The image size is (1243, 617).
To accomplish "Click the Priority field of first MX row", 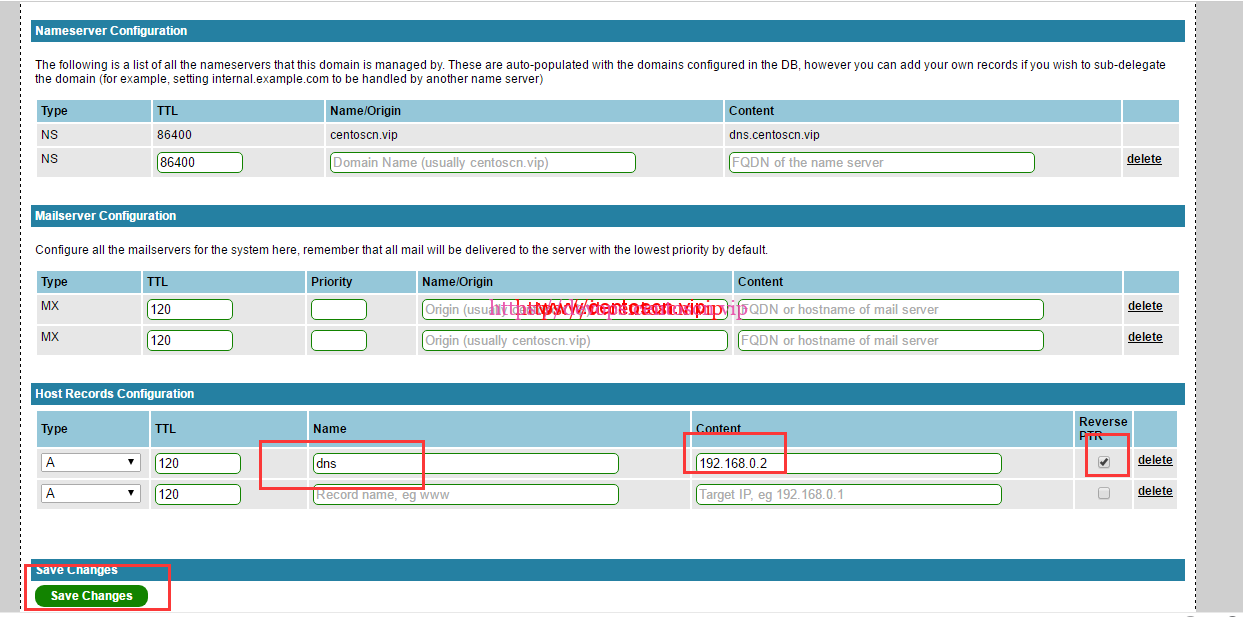I will pyautogui.click(x=338, y=310).
